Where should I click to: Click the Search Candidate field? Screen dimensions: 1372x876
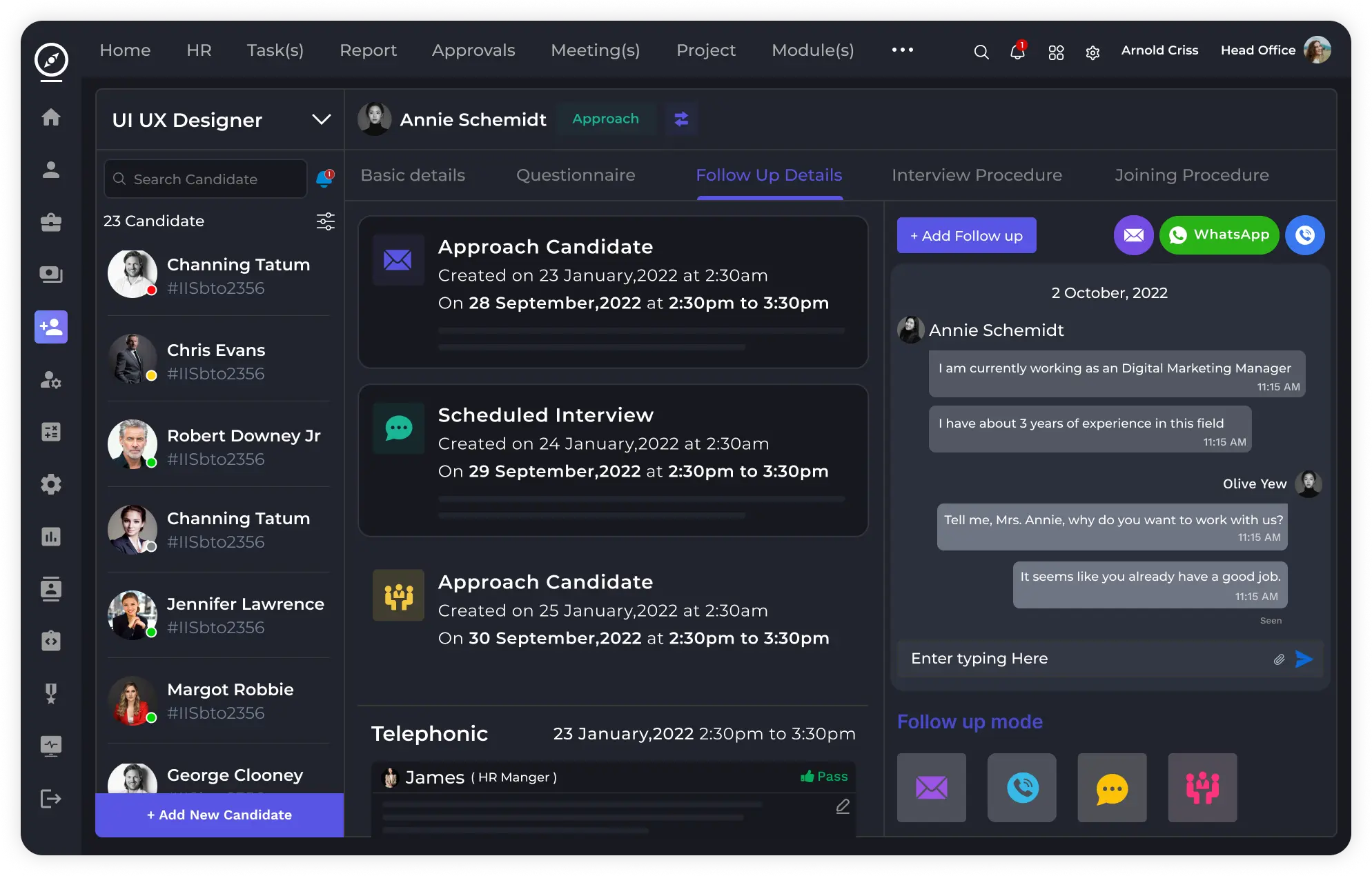206,179
